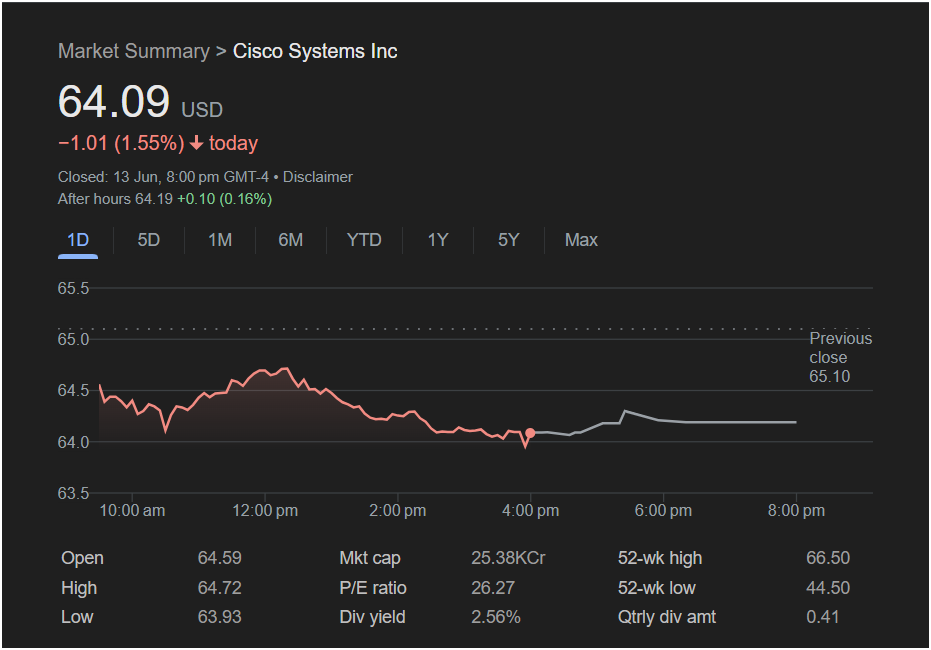Click the −1.01 (1.55%) change value
Viewport: 931px width, 650px height.
(x=121, y=143)
